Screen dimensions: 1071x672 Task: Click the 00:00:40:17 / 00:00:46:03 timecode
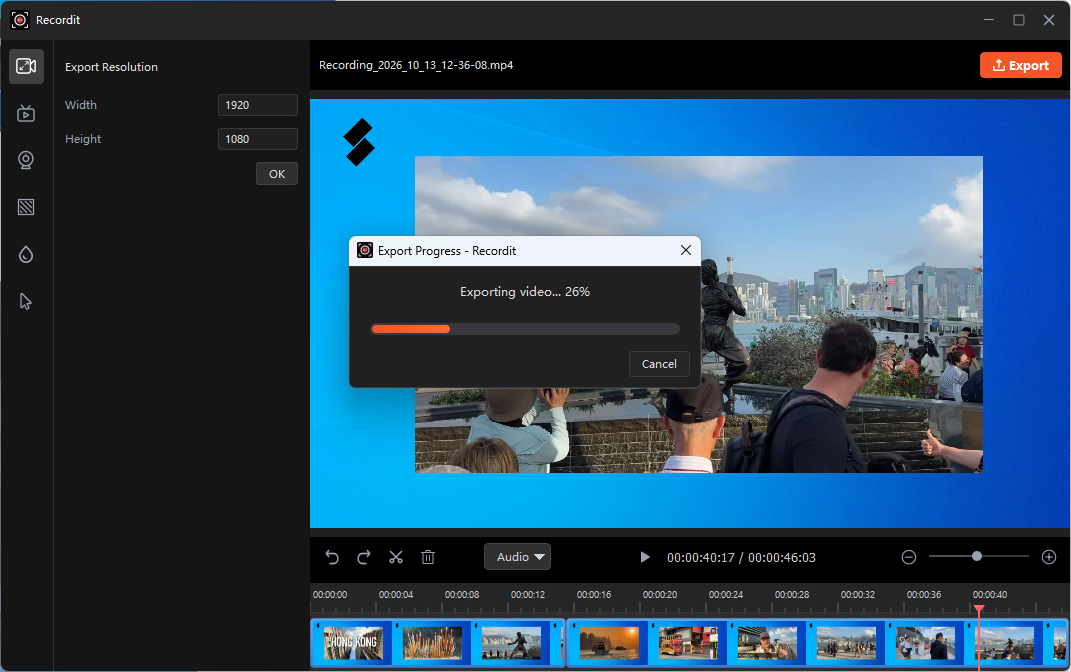(741, 557)
